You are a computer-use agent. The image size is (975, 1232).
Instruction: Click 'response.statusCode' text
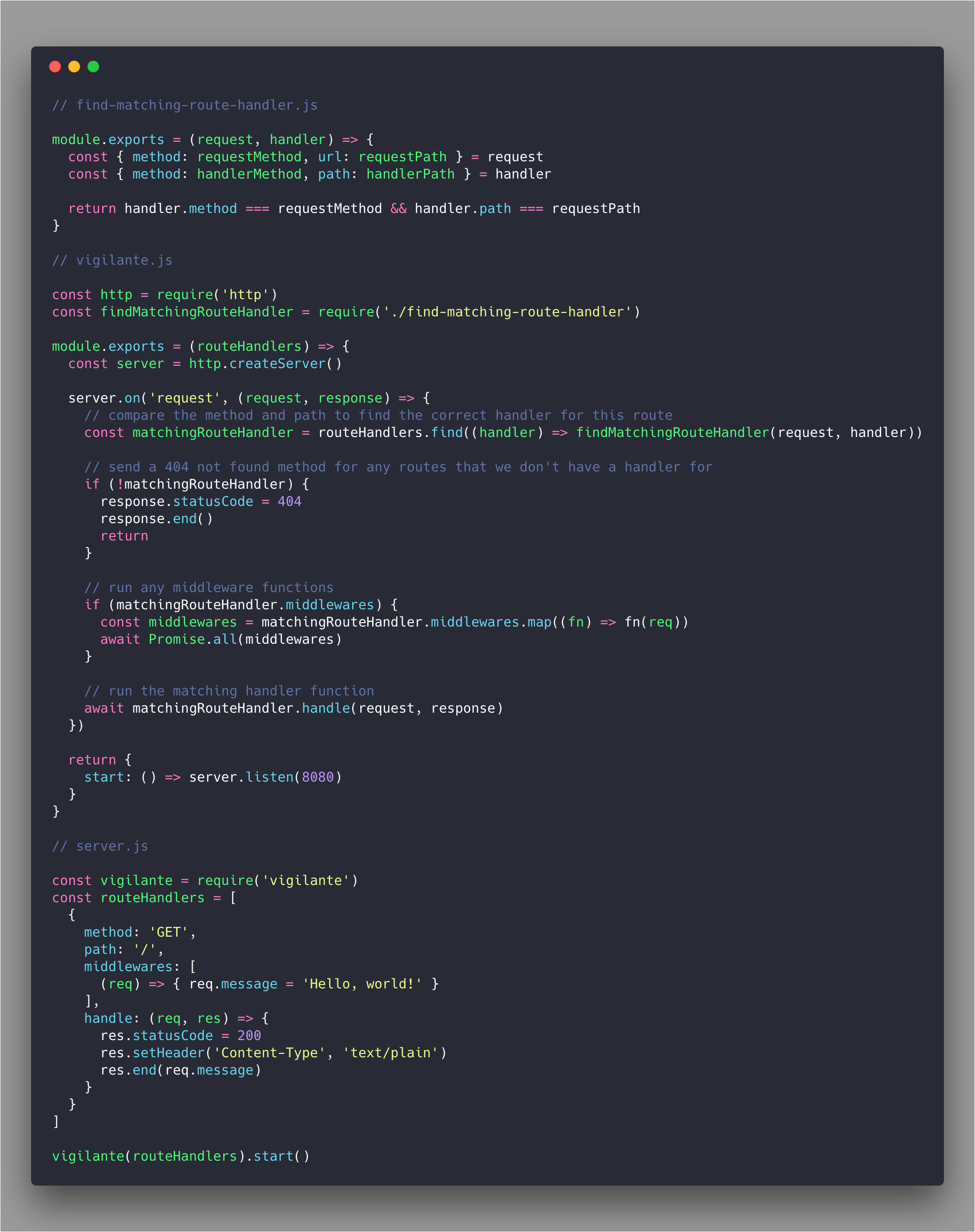click(x=177, y=502)
